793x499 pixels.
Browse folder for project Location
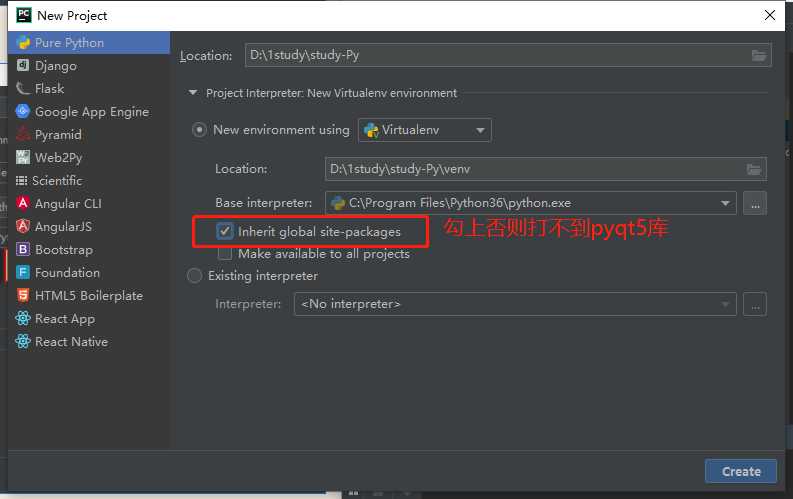point(759,56)
